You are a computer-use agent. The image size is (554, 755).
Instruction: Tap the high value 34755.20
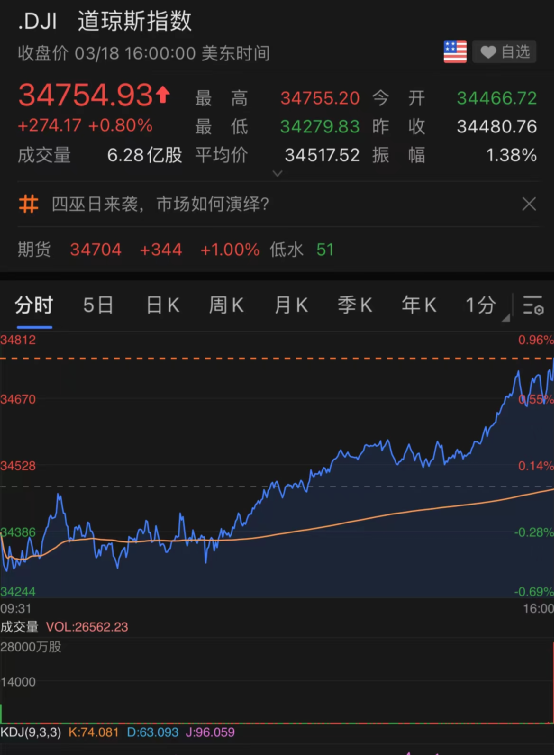[x=320, y=98]
